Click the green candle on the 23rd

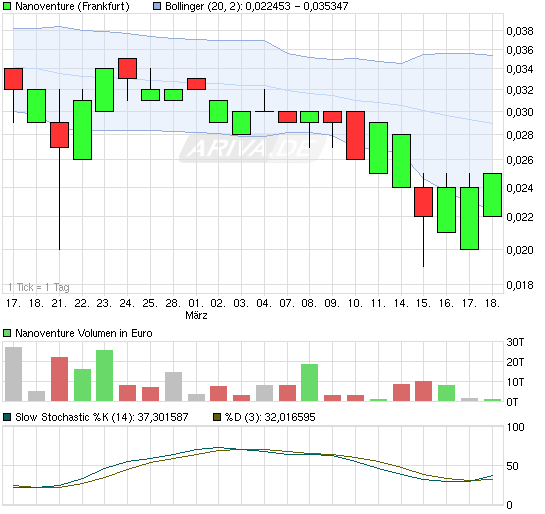tap(105, 90)
